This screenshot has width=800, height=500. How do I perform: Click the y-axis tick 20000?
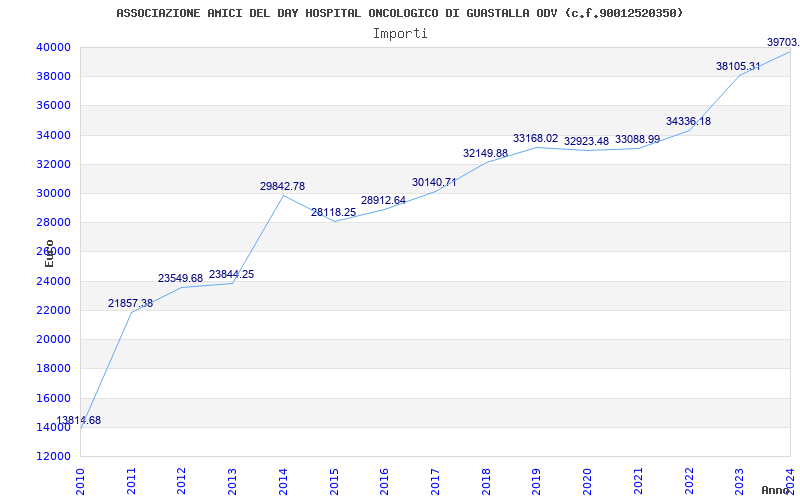click(x=53, y=339)
